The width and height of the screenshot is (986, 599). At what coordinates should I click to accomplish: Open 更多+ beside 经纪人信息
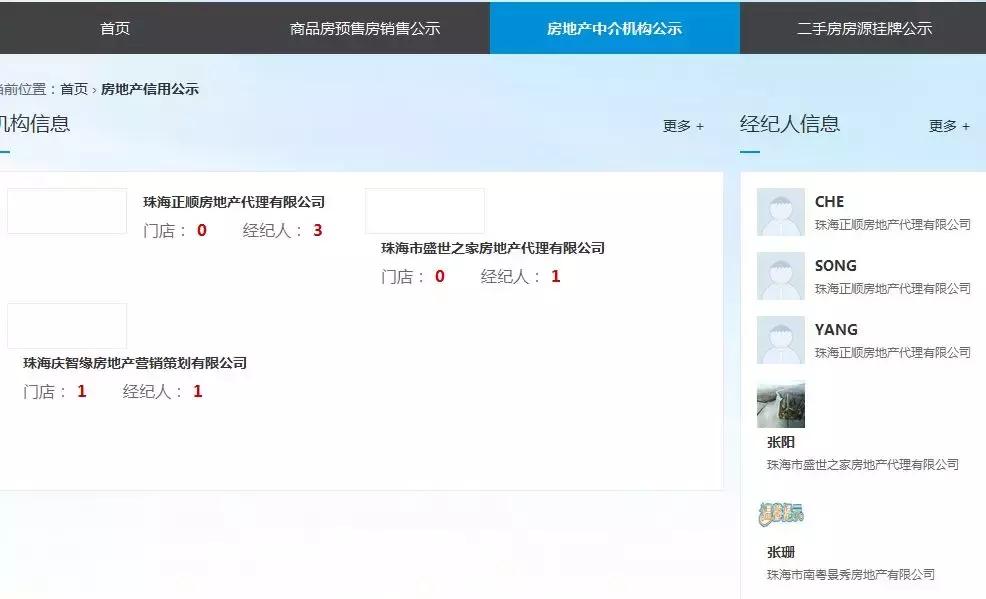(x=947, y=126)
